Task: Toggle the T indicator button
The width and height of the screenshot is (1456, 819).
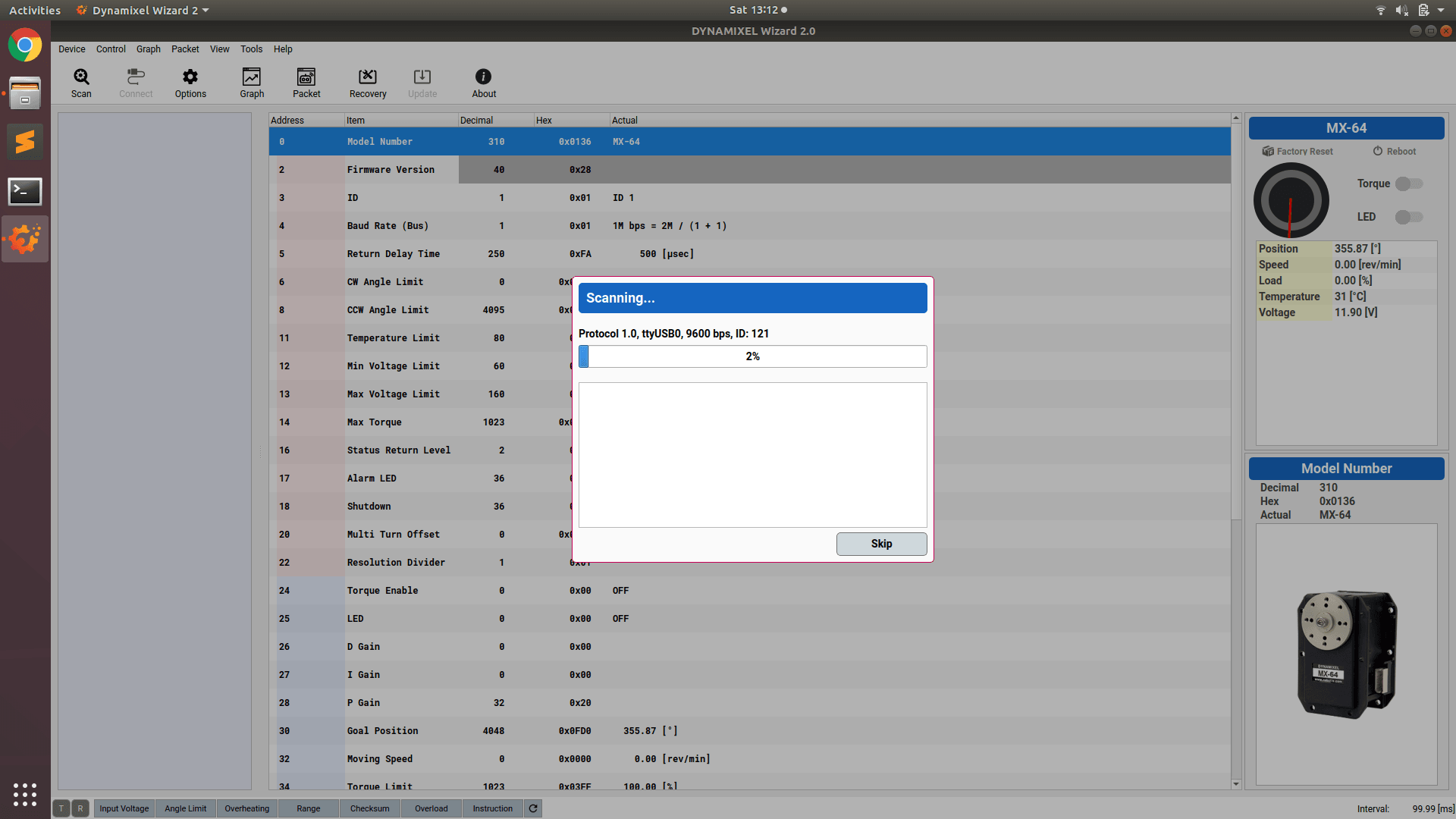Action: [x=61, y=808]
